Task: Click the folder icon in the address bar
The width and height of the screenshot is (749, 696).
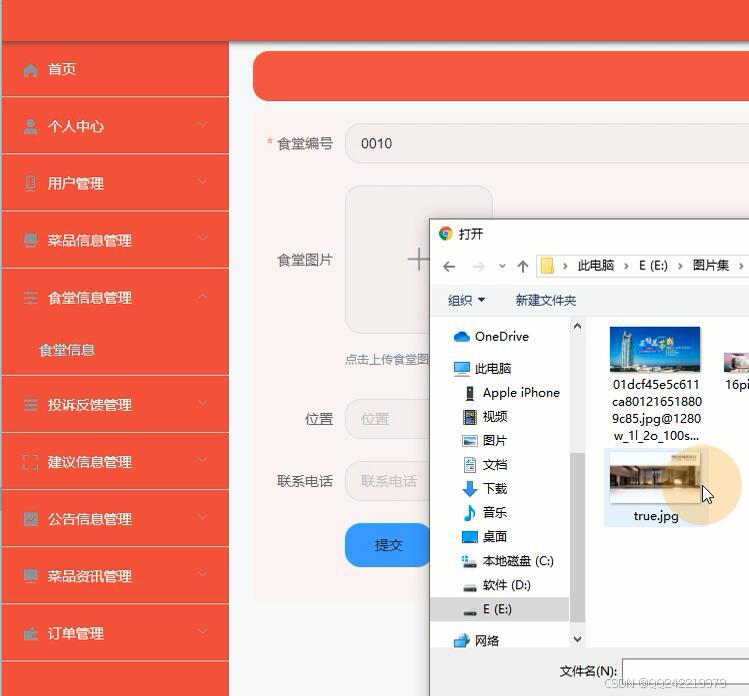Action: (x=547, y=266)
